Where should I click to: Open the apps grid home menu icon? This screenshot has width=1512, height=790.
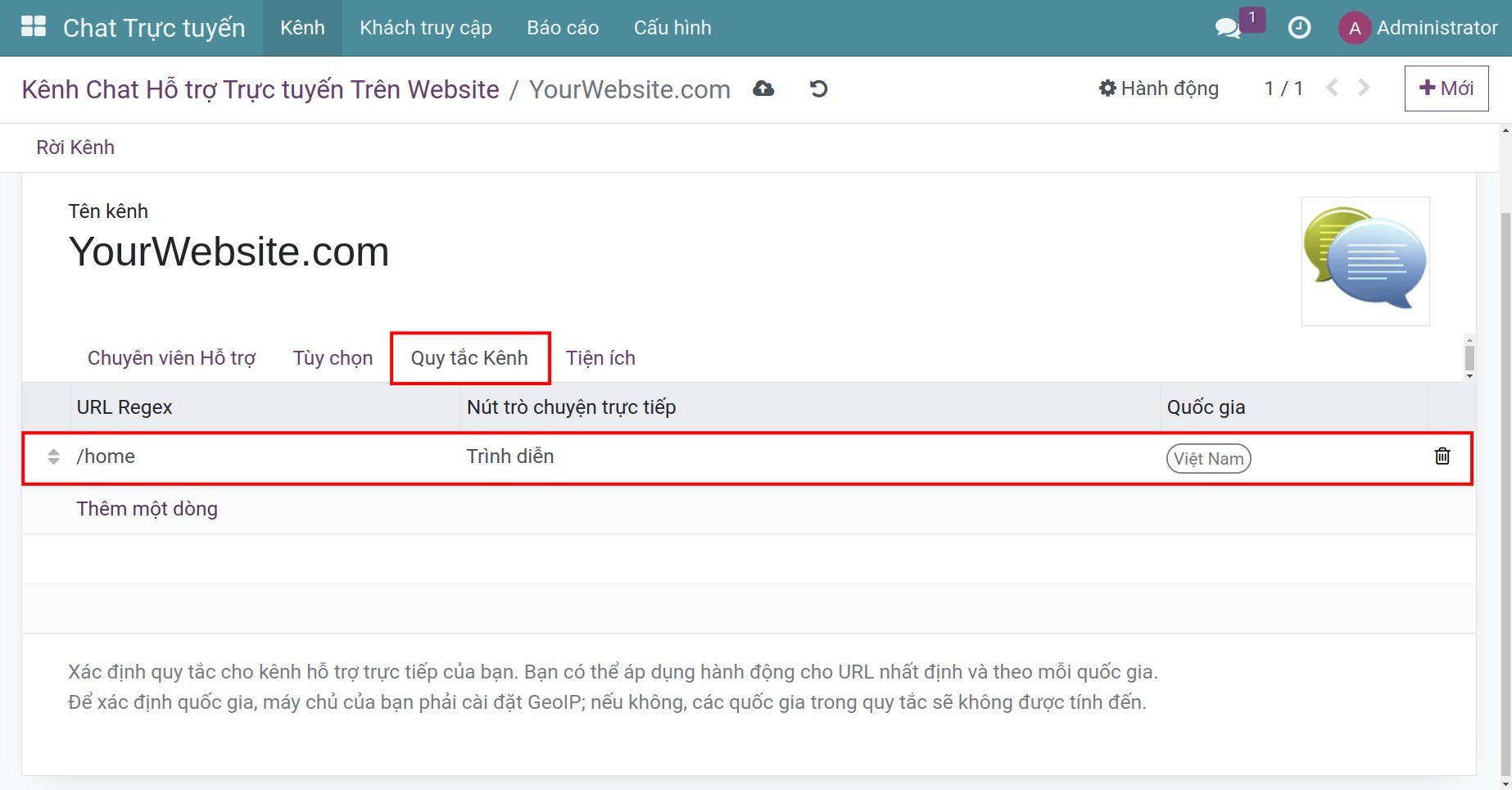pyautogui.click(x=34, y=27)
